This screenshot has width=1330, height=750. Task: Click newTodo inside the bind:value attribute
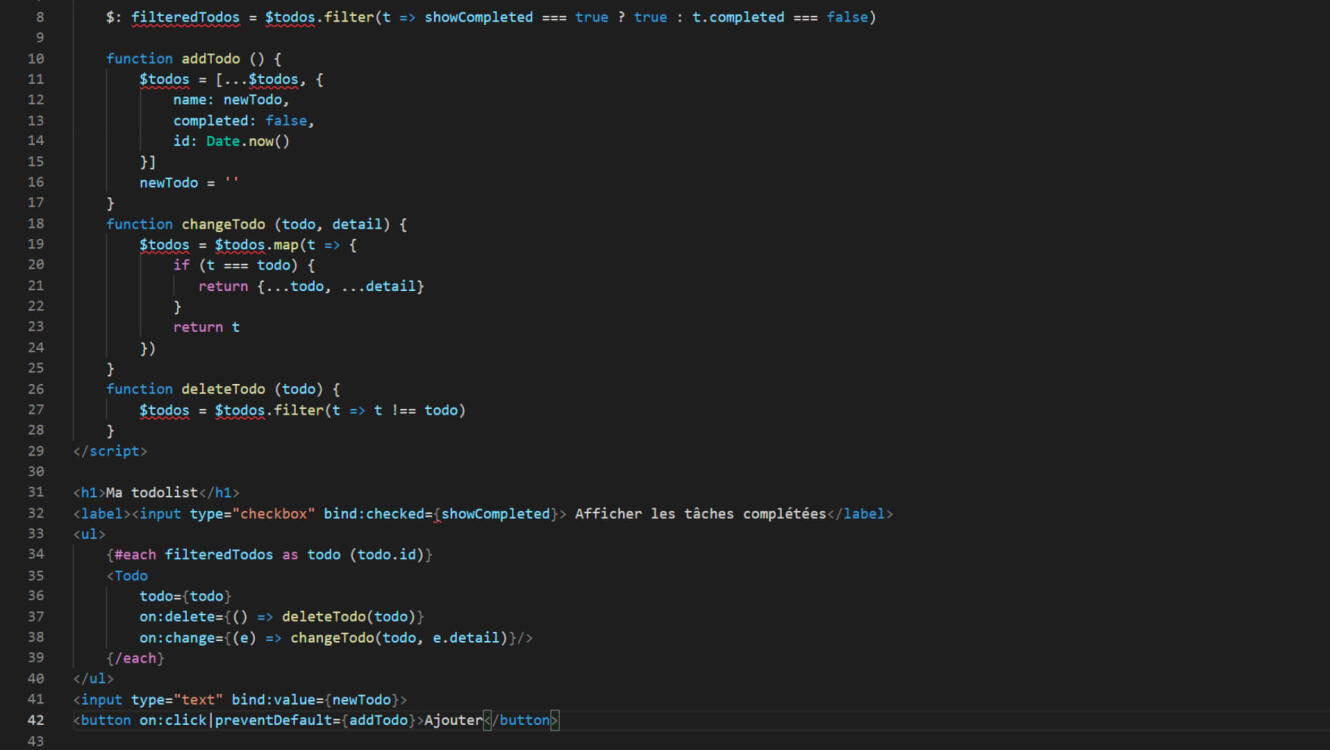[x=361, y=699]
